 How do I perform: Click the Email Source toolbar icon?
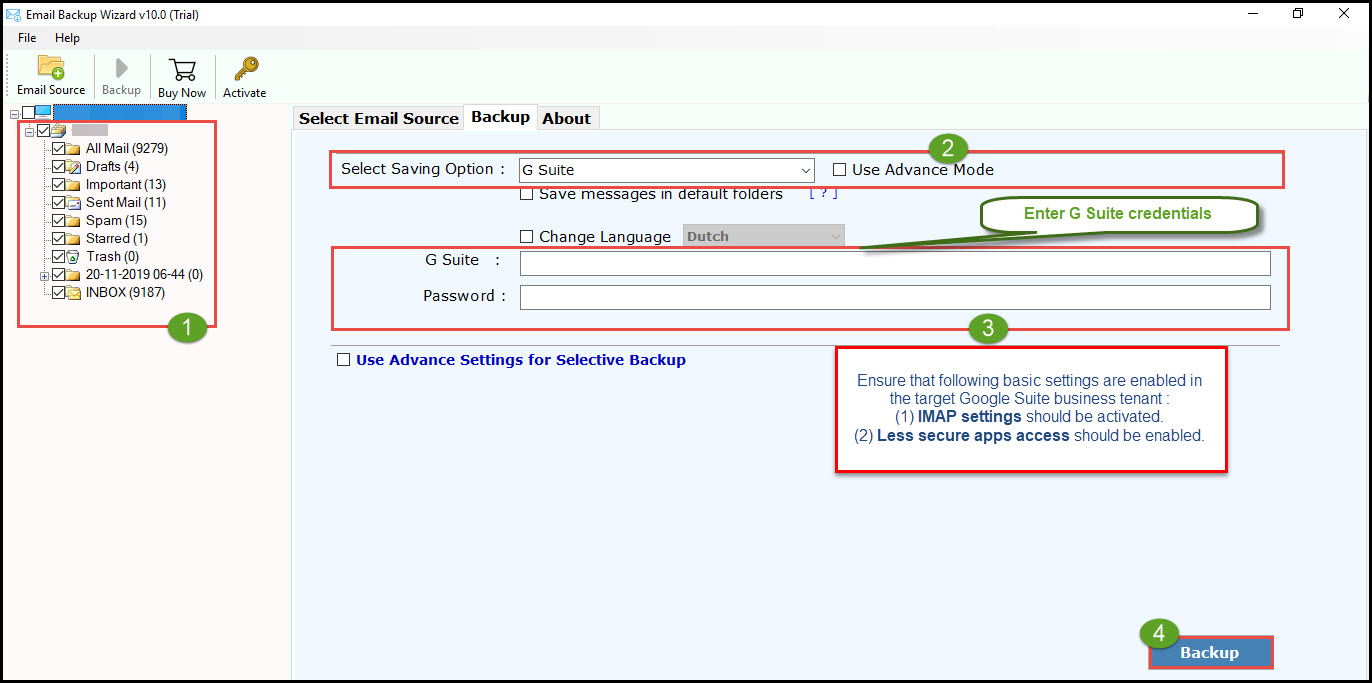coord(51,67)
